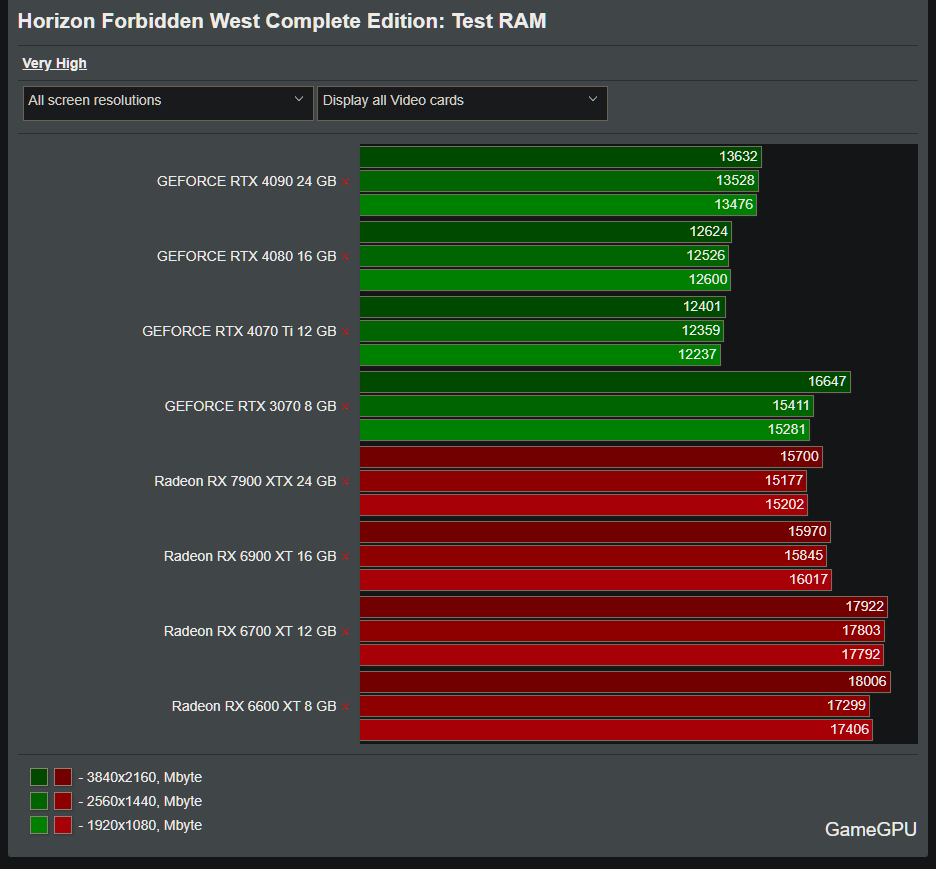The height and width of the screenshot is (869, 936).
Task: Click the 1920x1080, Mbyte legend label
Action: (140, 825)
